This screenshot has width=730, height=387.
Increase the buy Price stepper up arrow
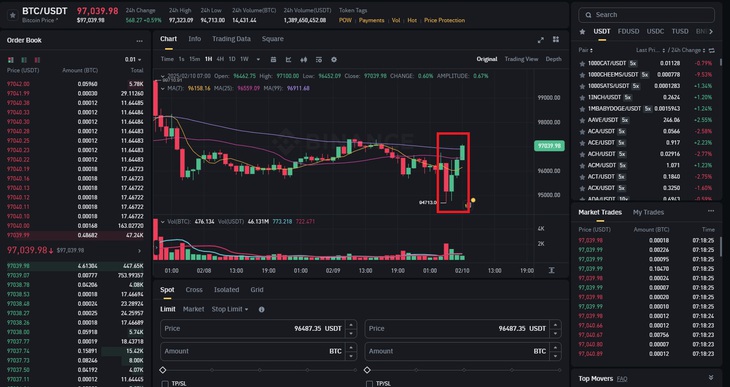(x=351, y=325)
